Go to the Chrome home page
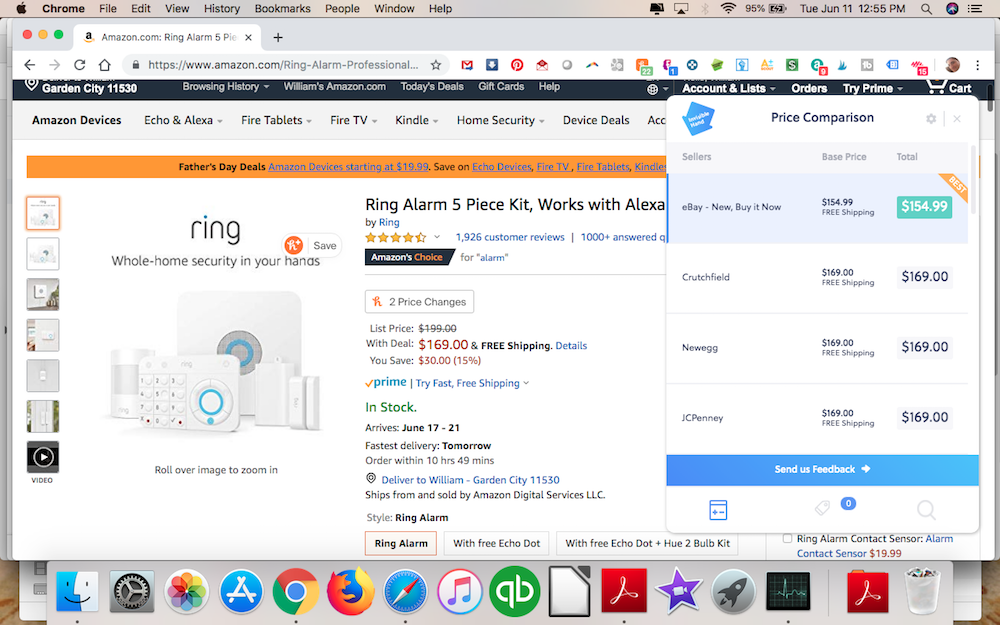 105,64
